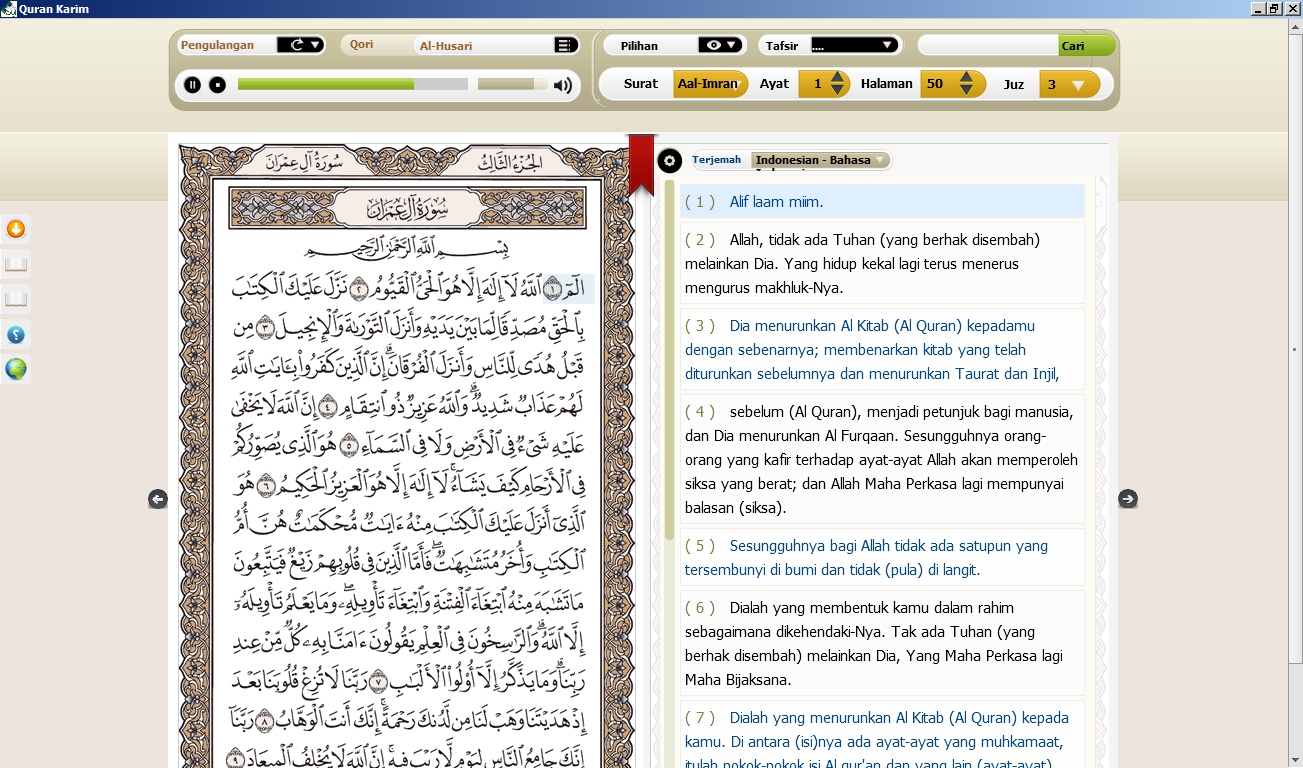This screenshot has width=1303, height=768.
Task: Click the orange download arrow sidebar icon
Action: tap(16, 229)
